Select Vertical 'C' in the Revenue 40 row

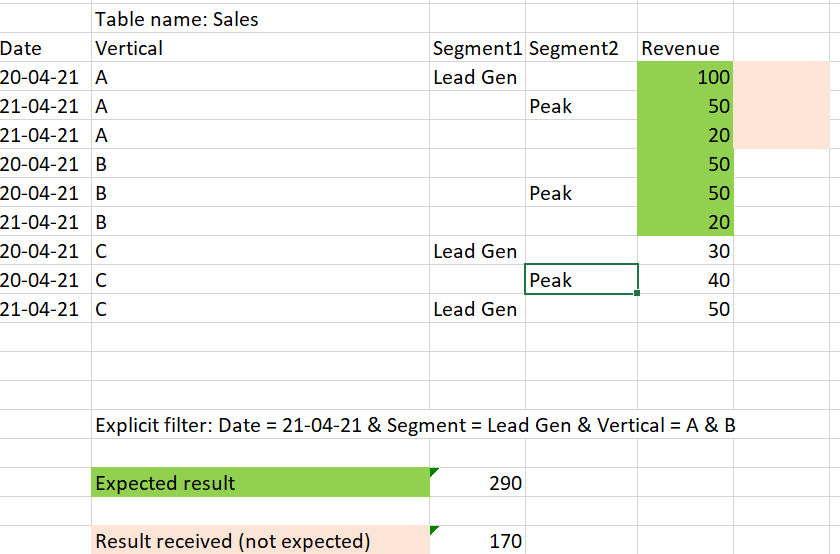[x=260, y=280]
